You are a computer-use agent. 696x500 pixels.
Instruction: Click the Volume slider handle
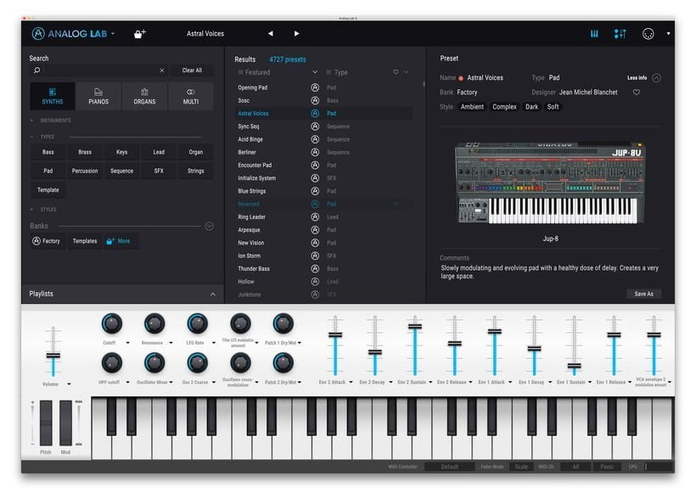point(53,355)
